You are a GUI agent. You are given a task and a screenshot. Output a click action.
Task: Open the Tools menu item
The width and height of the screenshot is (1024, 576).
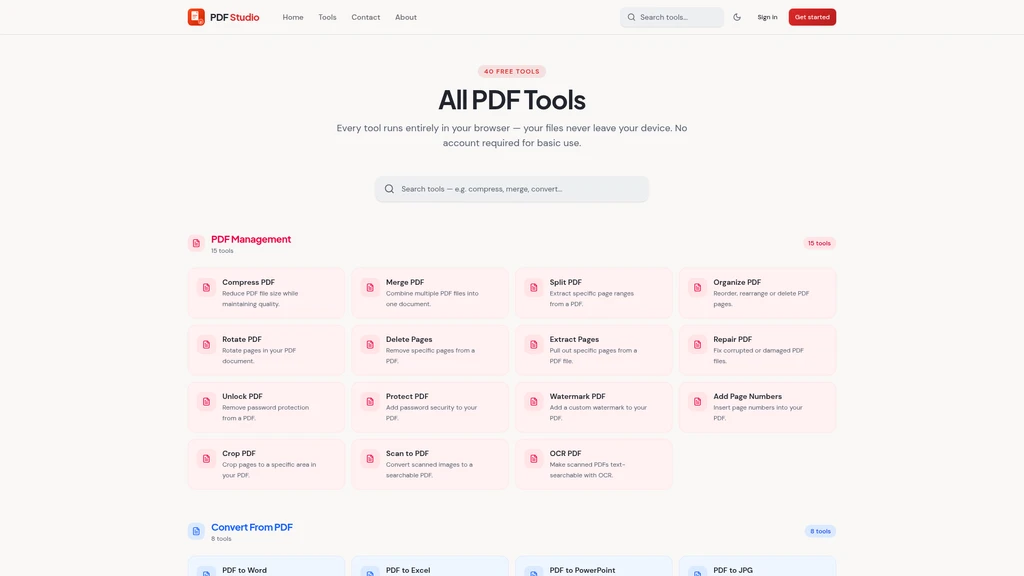(x=327, y=17)
